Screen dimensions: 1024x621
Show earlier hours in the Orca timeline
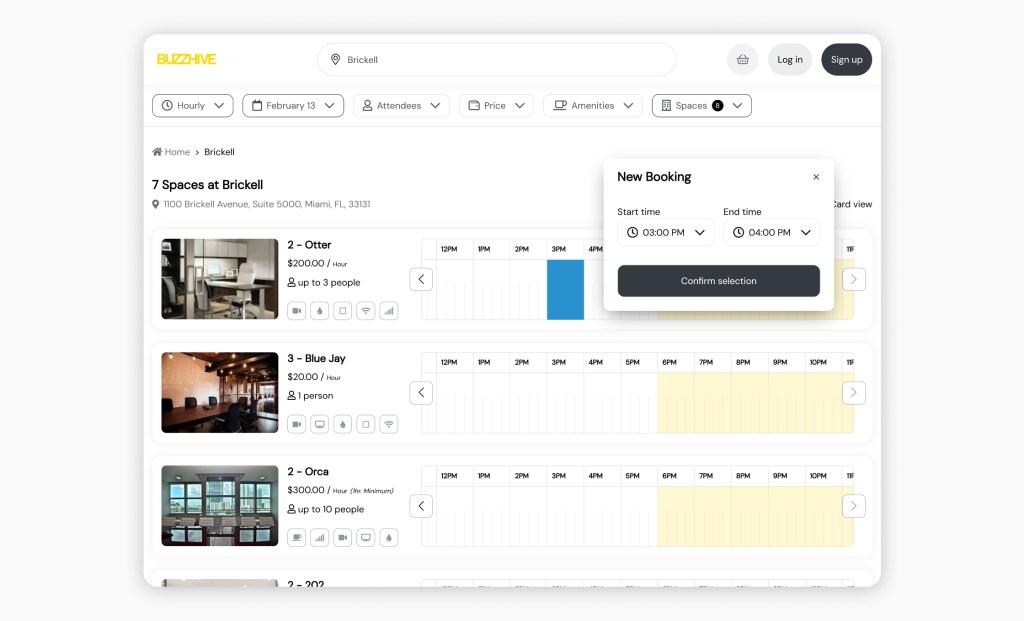click(421, 506)
